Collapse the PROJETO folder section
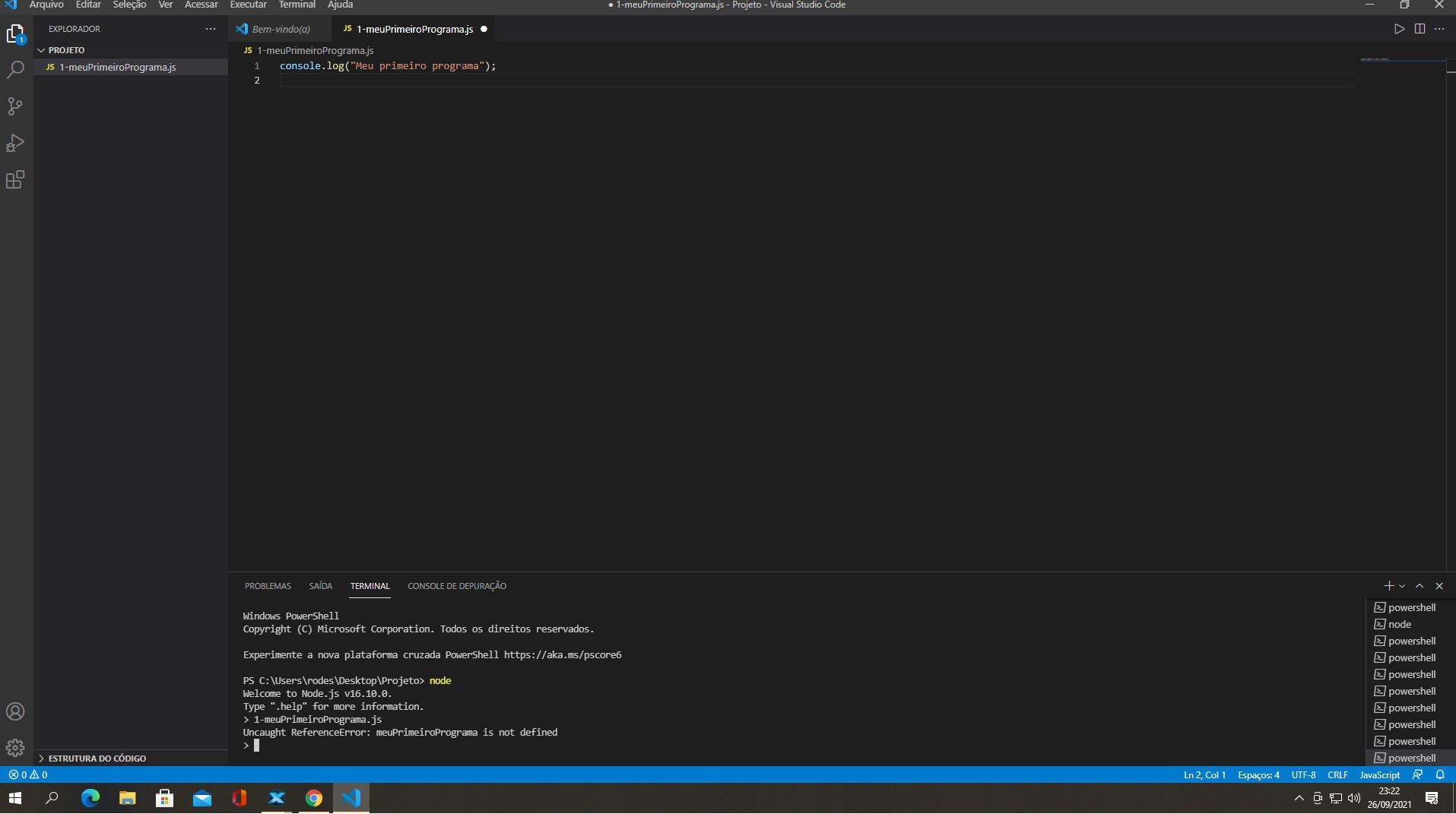This screenshot has width=1456, height=814. pyautogui.click(x=131, y=50)
